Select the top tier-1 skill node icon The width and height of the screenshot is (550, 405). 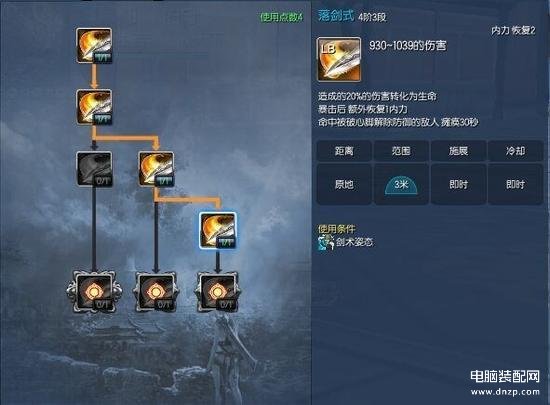coord(94,46)
